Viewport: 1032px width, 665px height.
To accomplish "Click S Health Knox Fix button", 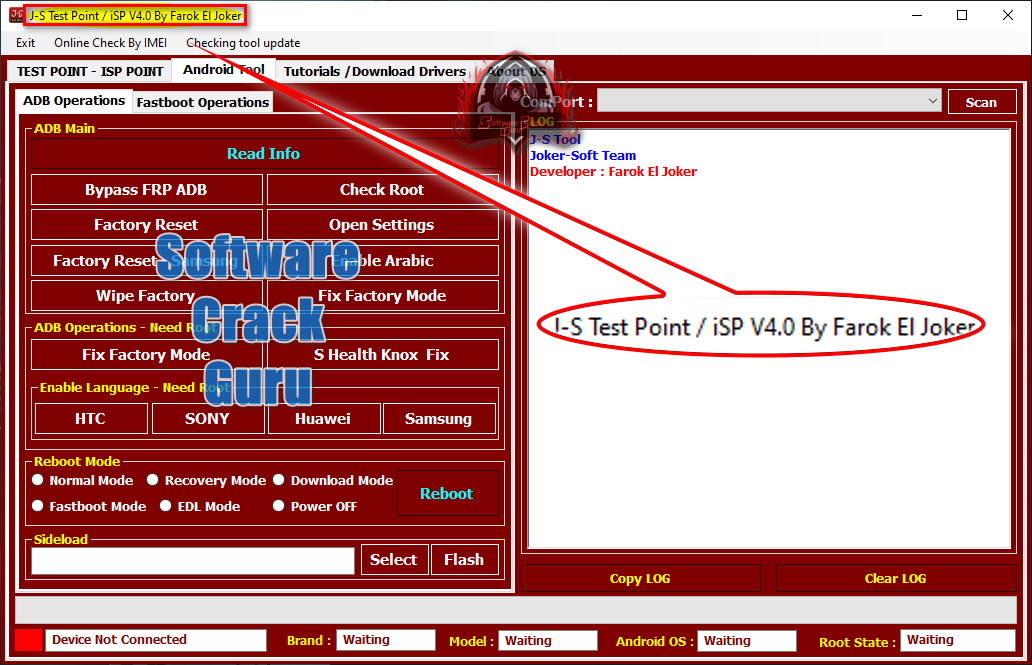I will [382, 354].
